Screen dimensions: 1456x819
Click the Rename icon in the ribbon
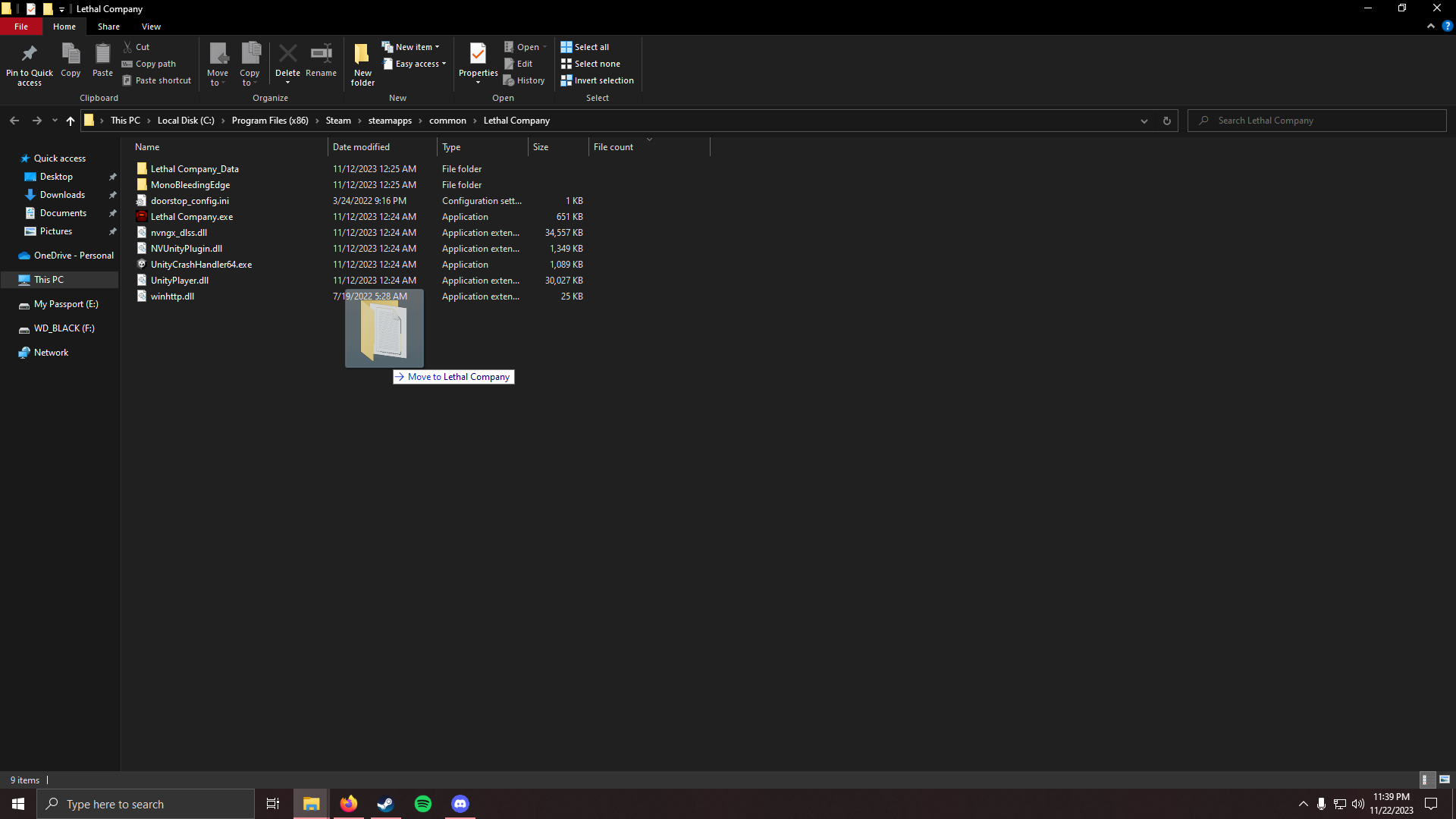[321, 54]
